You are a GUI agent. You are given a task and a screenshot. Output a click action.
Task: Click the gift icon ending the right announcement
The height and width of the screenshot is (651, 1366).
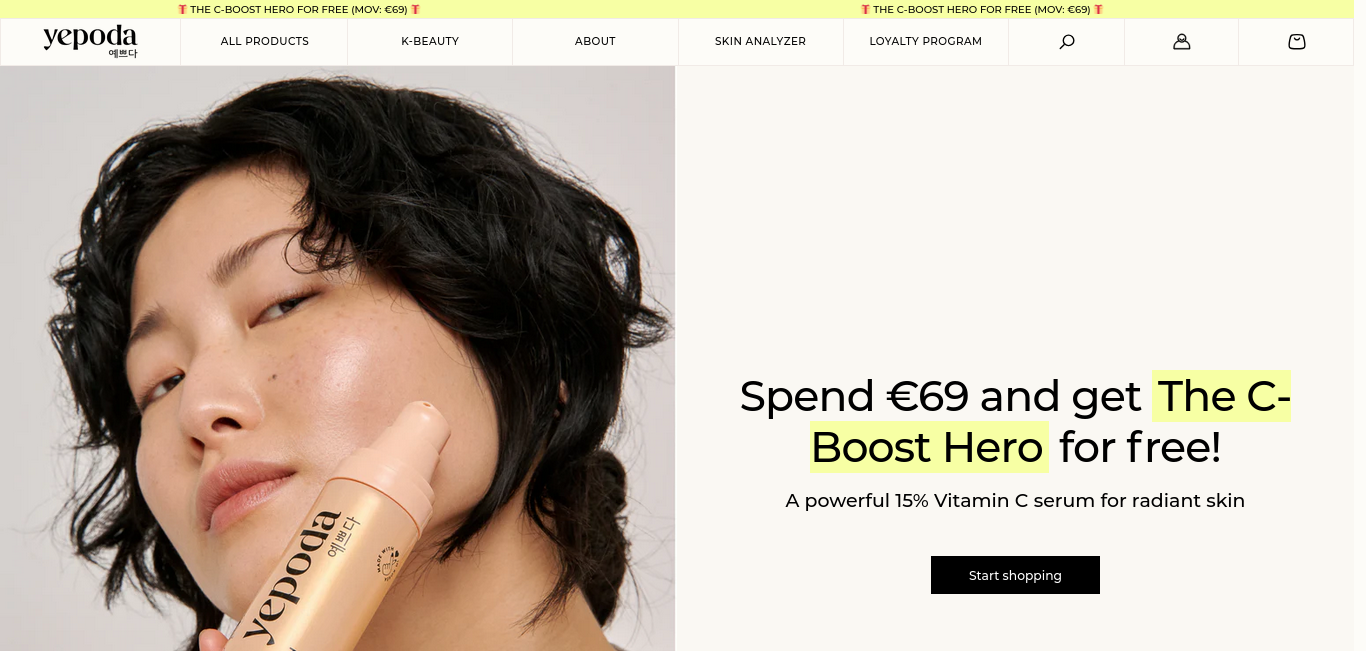1098,9
